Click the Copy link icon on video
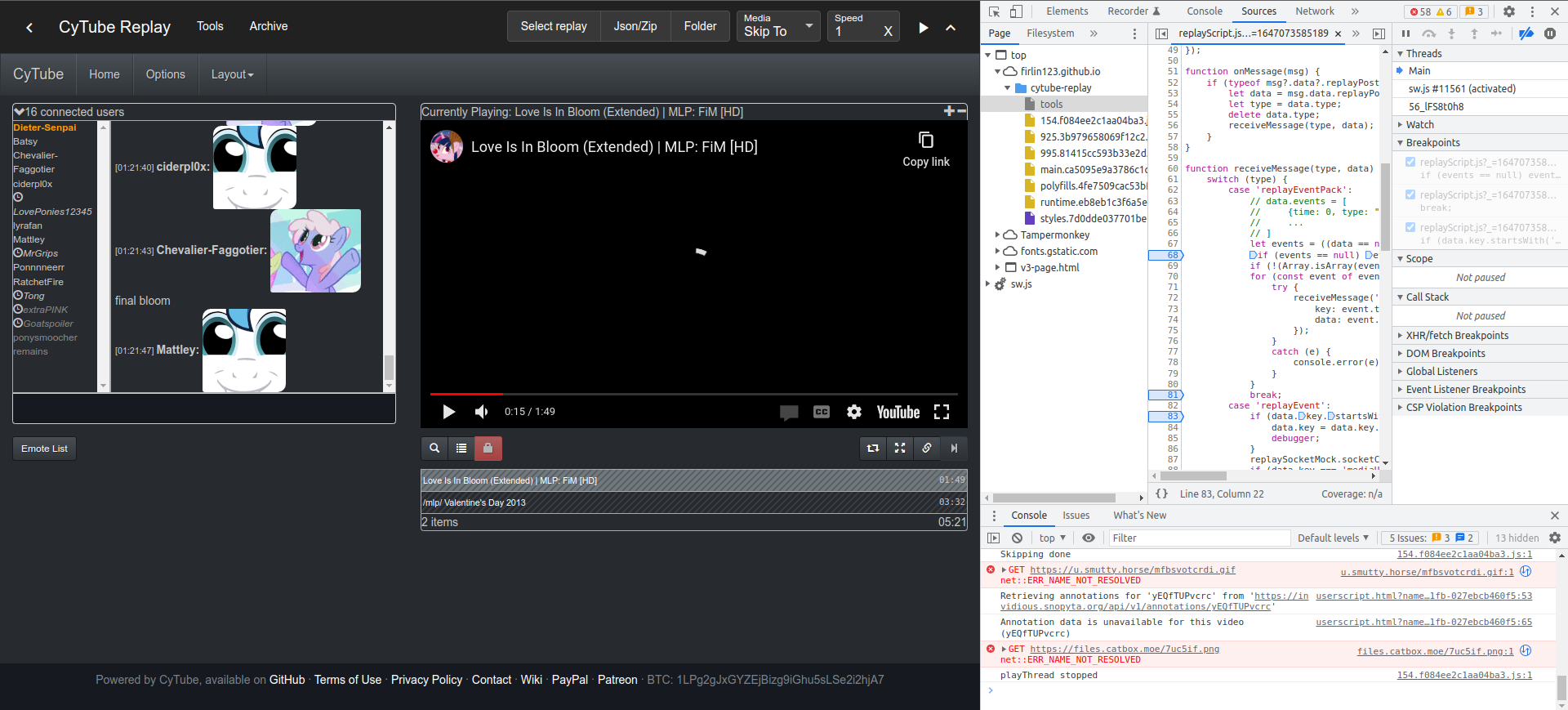1568x710 pixels. [x=925, y=141]
